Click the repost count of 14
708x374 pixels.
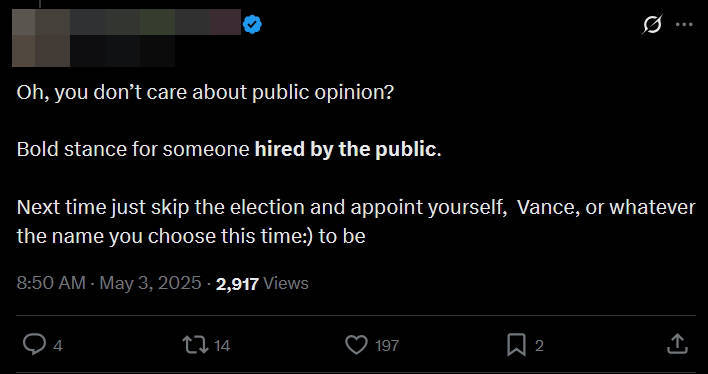[x=222, y=346]
